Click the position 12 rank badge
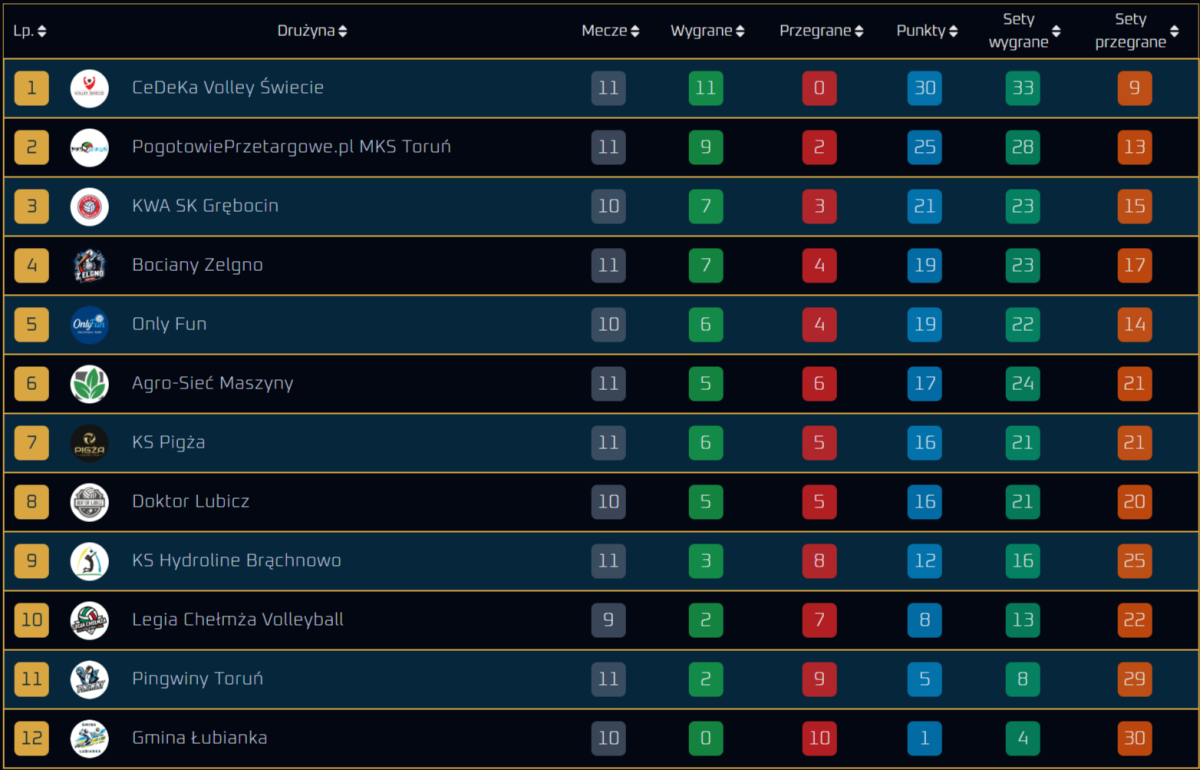1200x770 pixels. coord(32,738)
